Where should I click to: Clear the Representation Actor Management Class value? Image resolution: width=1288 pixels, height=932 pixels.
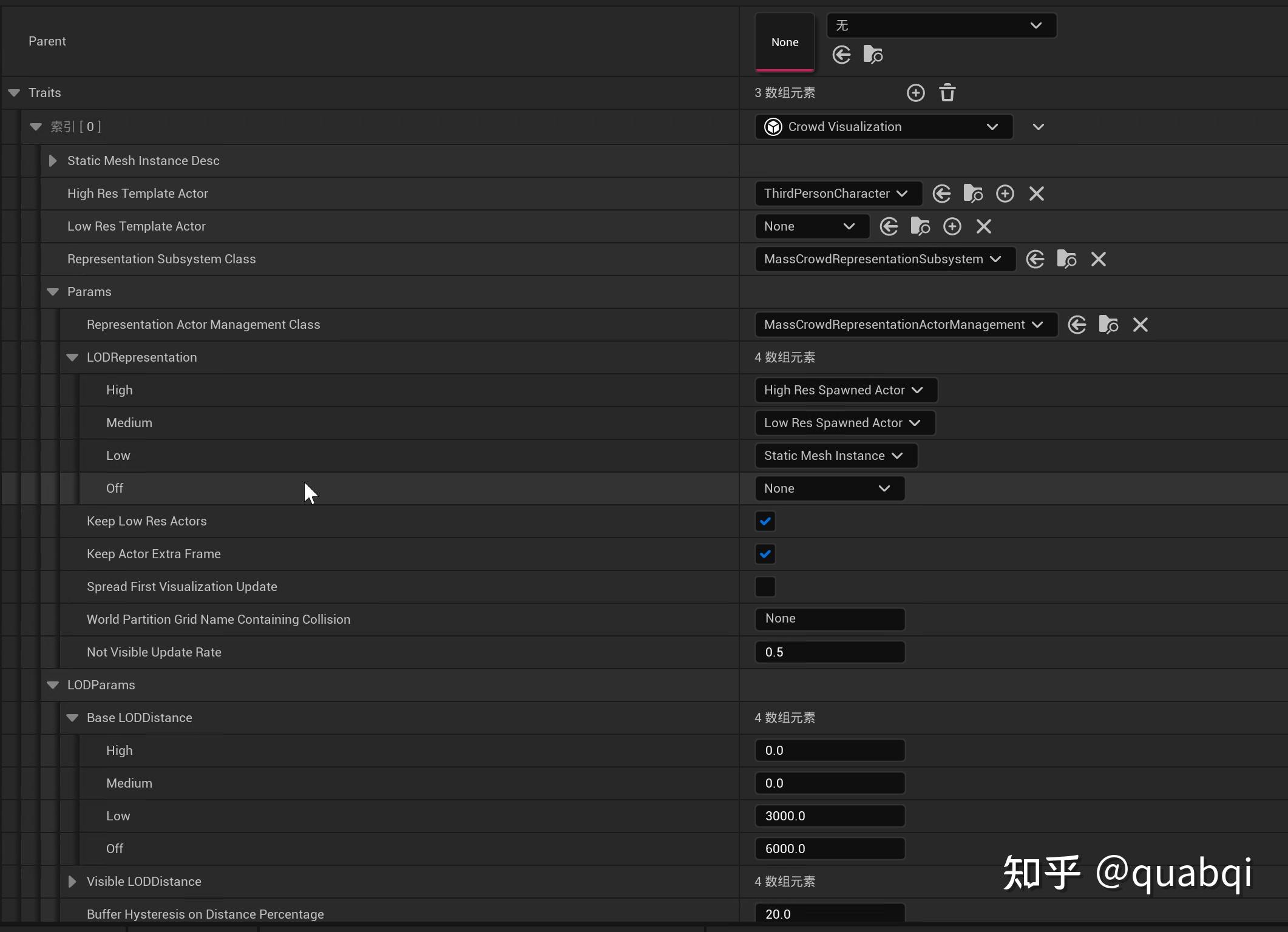click(x=1140, y=325)
